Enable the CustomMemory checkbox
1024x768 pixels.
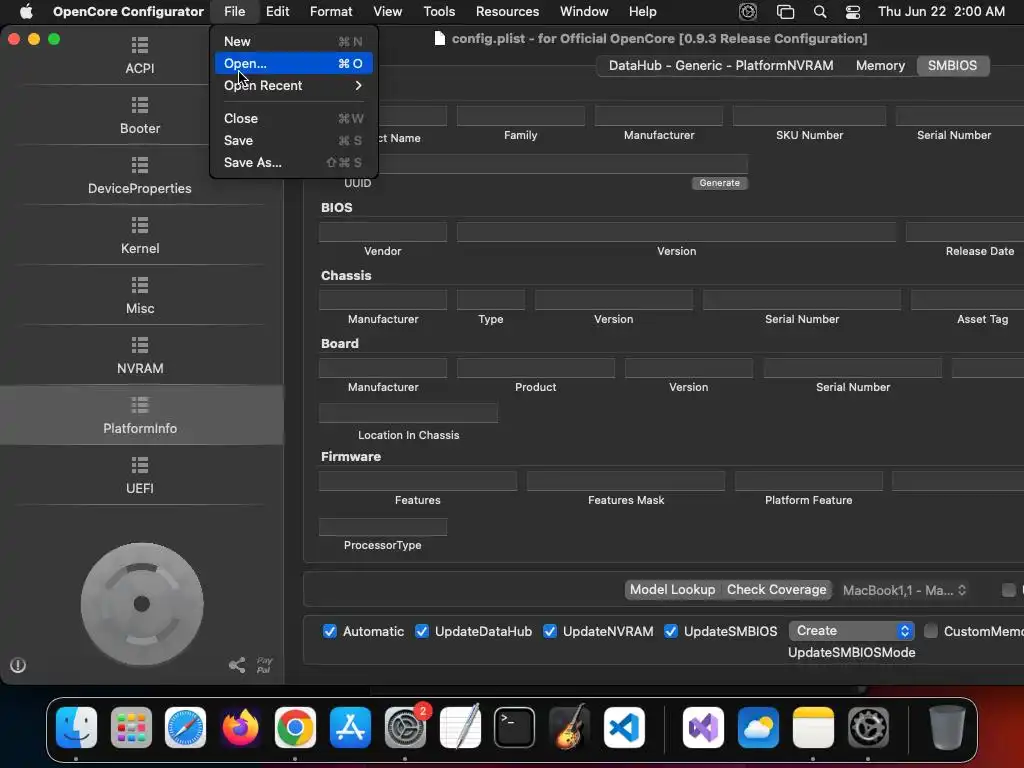click(931, 631)
